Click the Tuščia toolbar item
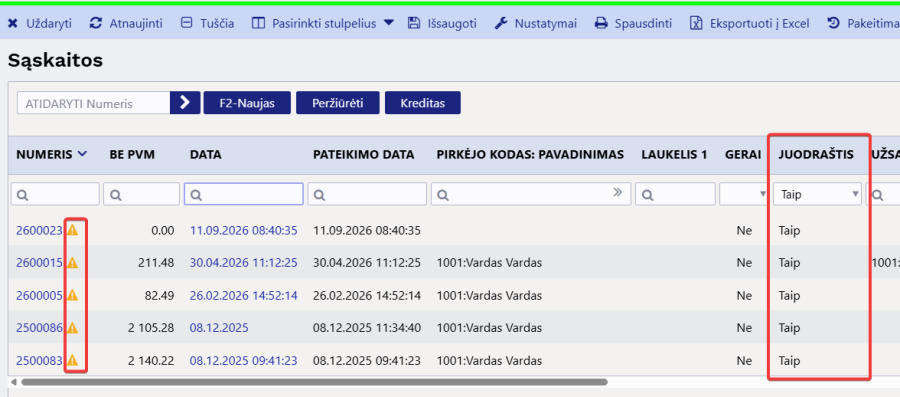 click(207, 24)
